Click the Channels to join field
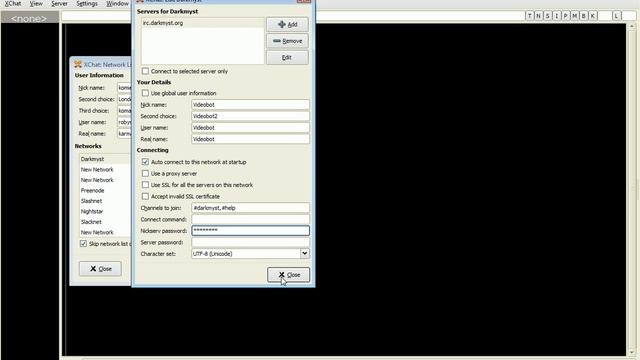640x360 pixels. [x=250, y=208]
